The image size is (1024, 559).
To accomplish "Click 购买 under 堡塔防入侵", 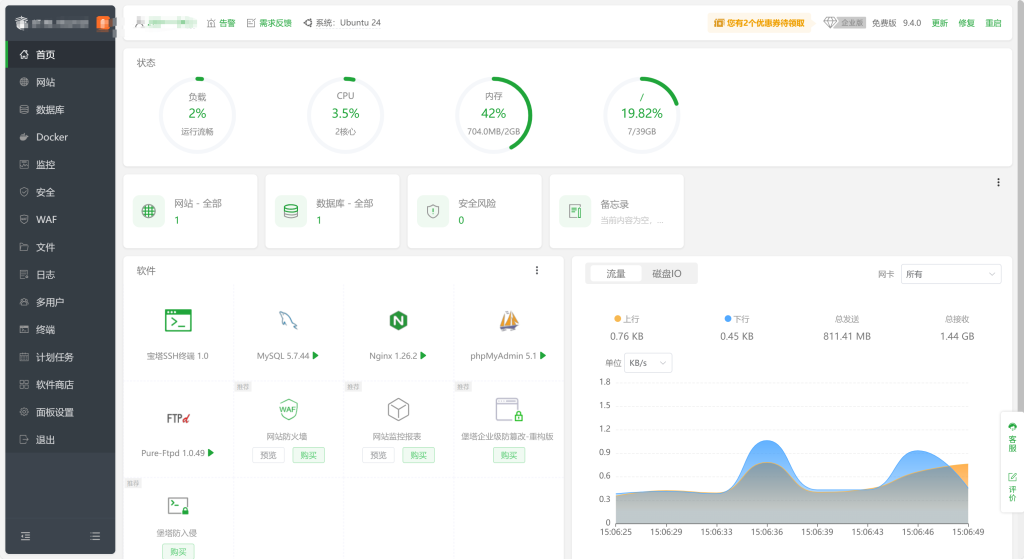I will 178,552.
